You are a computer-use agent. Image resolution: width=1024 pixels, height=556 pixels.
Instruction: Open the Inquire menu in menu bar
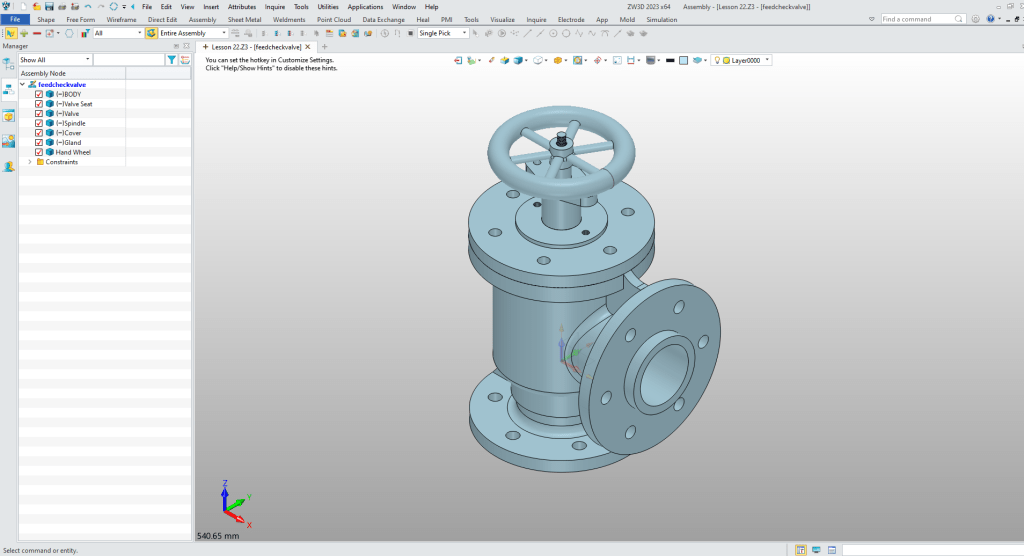coord(274,6)
